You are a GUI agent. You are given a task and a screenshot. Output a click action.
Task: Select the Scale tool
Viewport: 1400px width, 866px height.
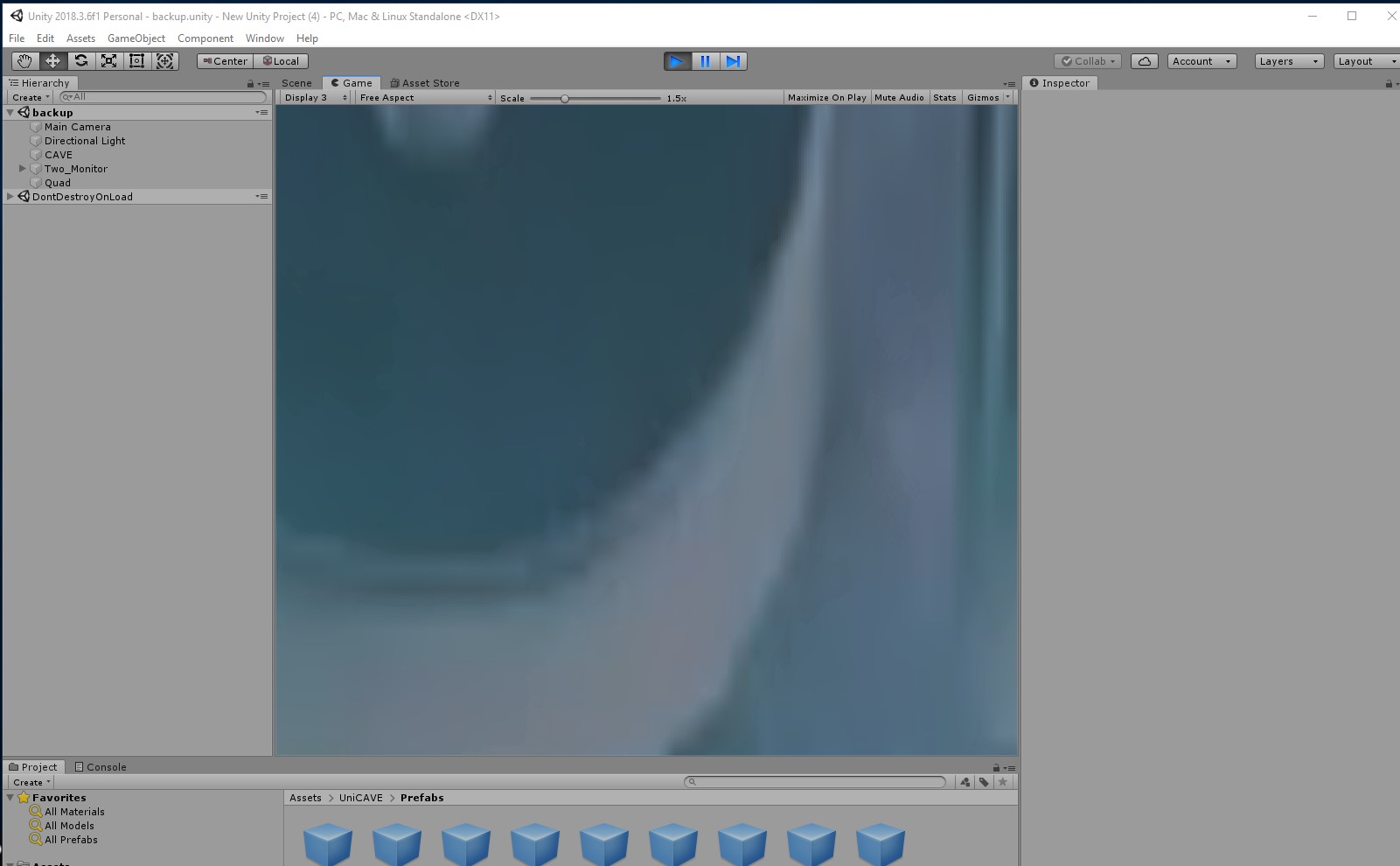tap(109, 61)
